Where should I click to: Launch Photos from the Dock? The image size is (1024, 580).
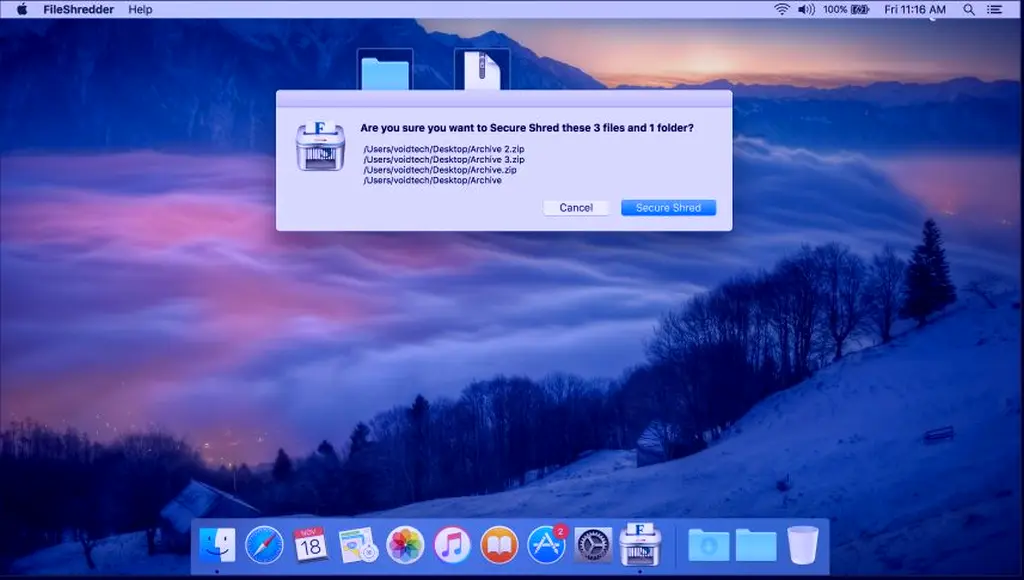405,545
